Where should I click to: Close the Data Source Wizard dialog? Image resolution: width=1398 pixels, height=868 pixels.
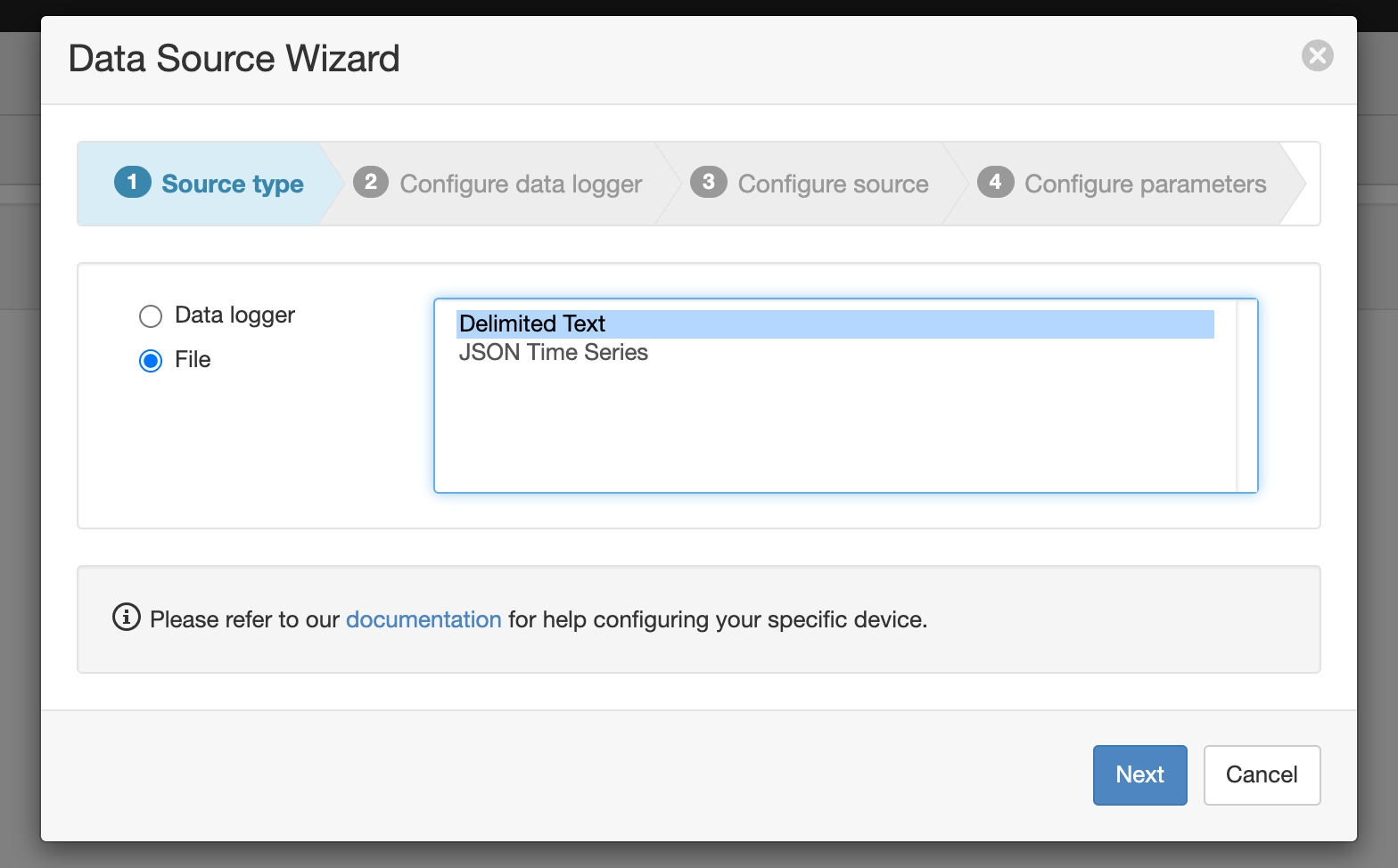pos(1317,55)
